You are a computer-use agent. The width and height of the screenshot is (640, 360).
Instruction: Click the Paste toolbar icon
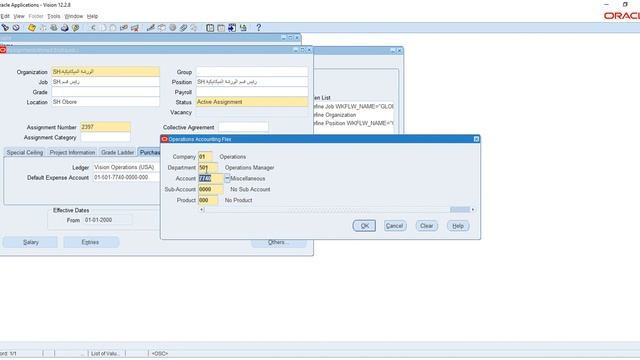point(113,28)
